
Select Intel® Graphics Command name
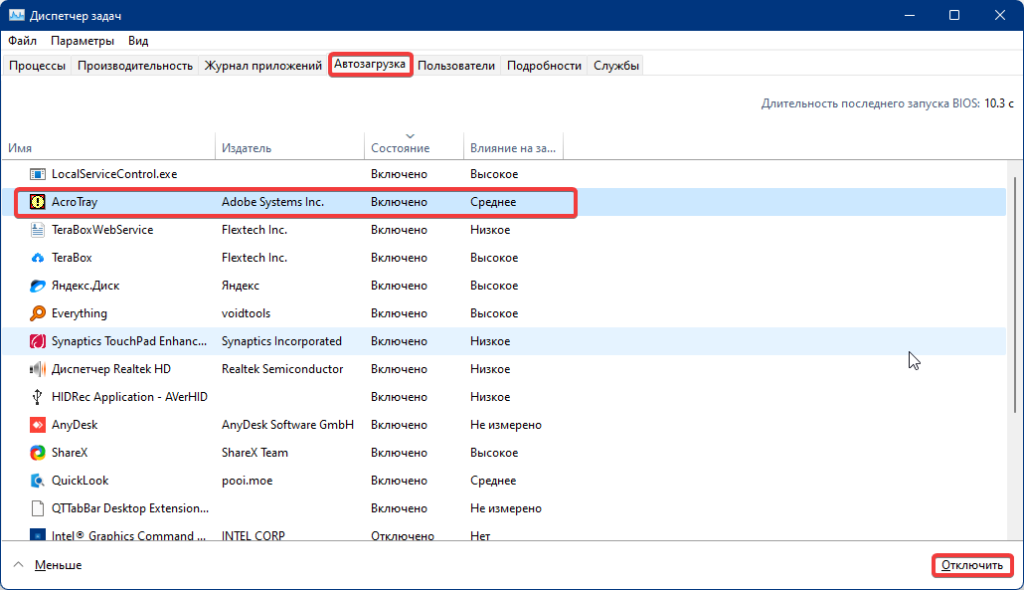[x=129, y=535]
